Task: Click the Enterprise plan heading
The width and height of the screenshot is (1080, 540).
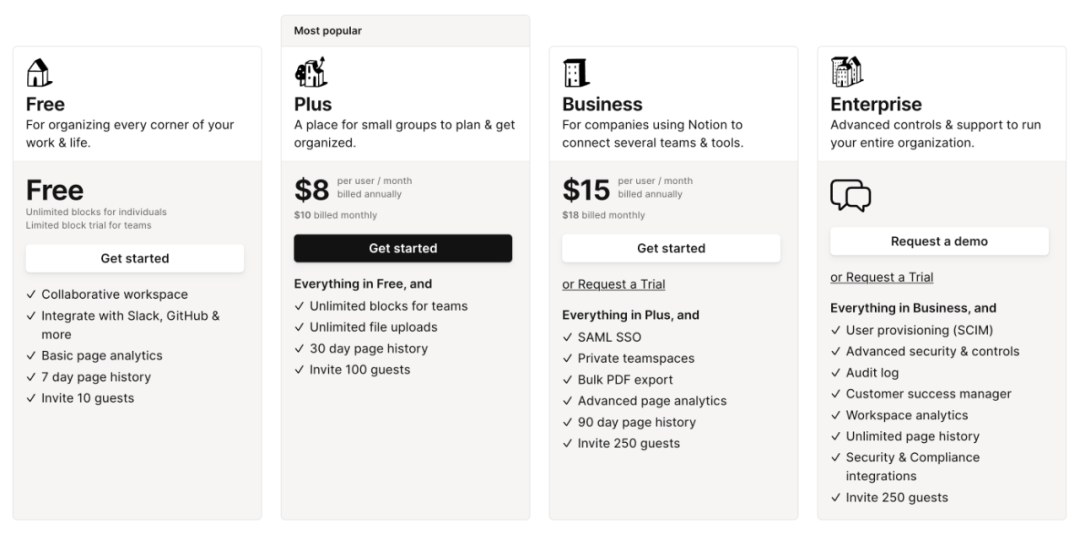Action: [x=876, y=104]
